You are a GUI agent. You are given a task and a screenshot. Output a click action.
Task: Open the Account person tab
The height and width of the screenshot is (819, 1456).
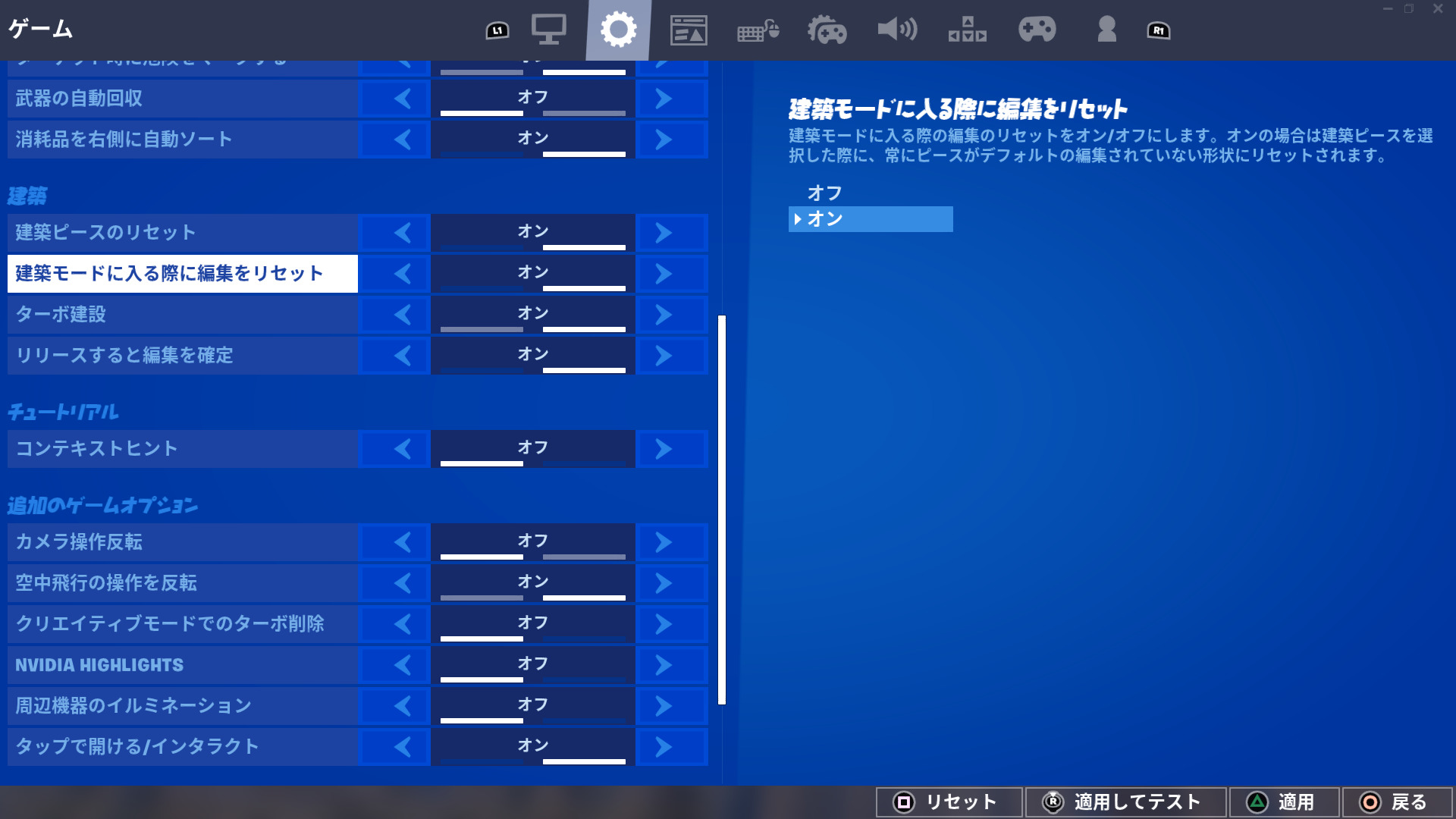pyautogui.click(x=1106, y=30)
